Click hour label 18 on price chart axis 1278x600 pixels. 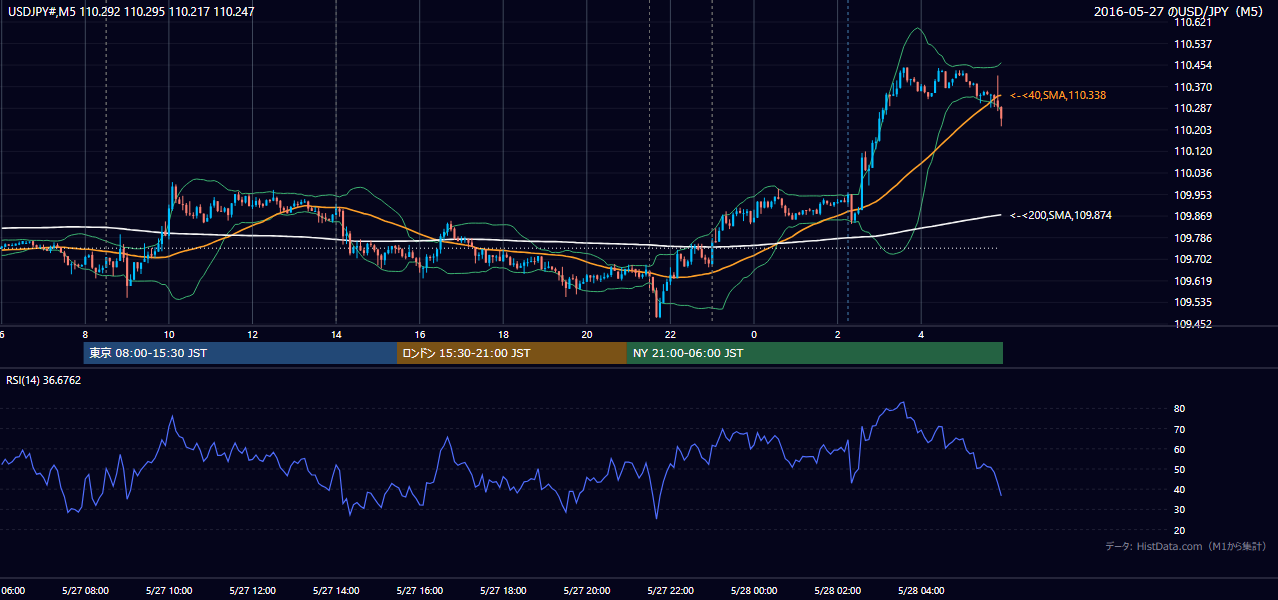[503, 334]
